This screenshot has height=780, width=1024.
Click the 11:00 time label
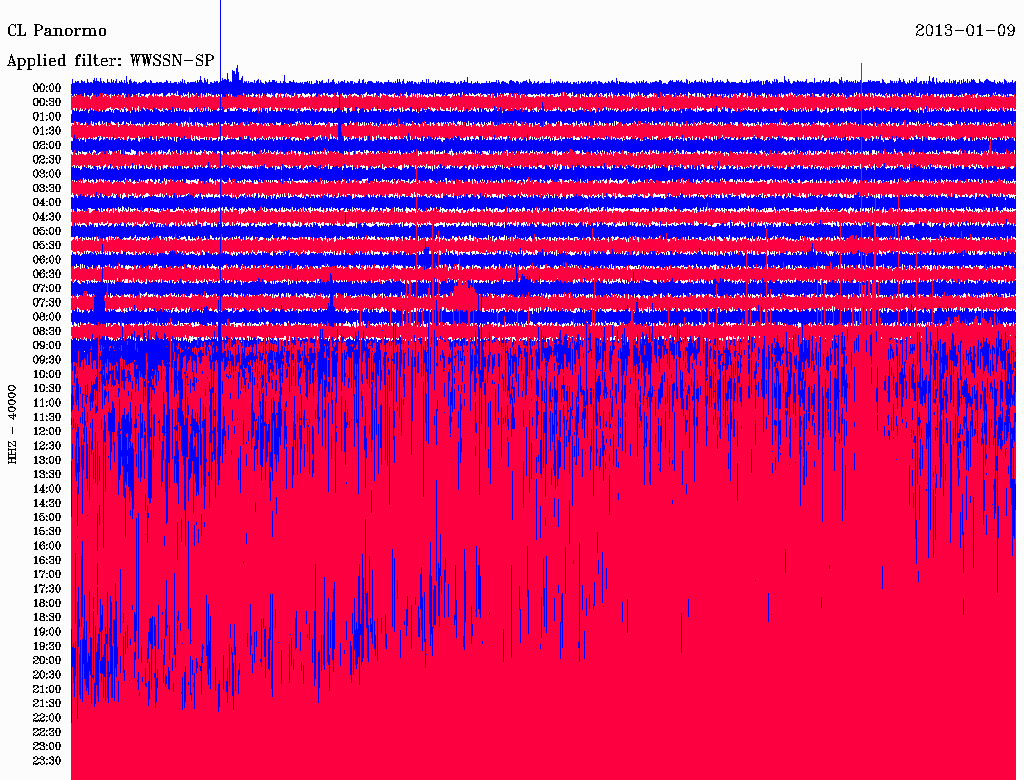coord(47,403)
